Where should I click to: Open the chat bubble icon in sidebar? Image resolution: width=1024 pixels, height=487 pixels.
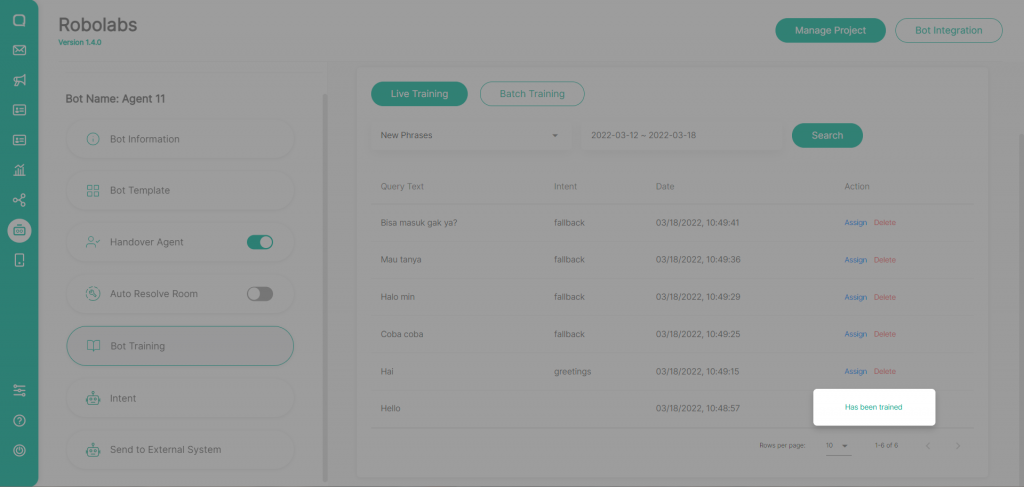pos(20,20)
